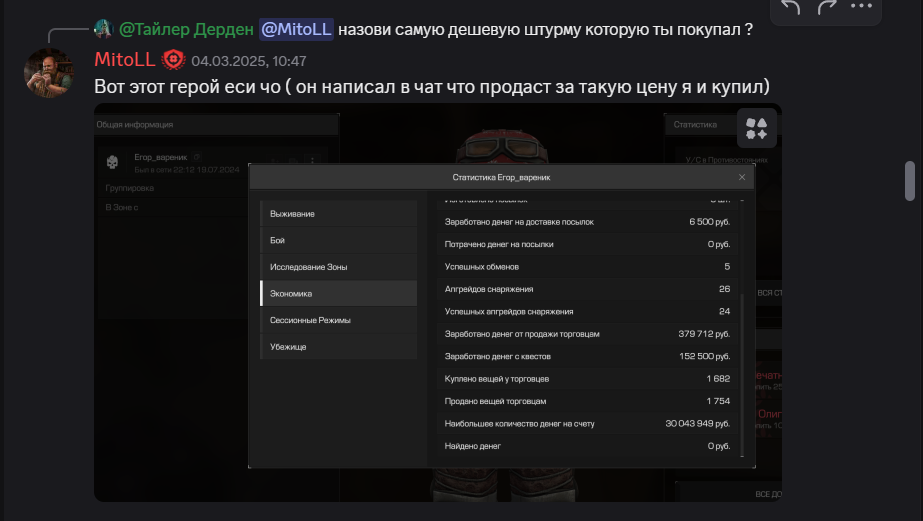The height and width of the screenshot is (521, 923).
Task: Click the Discord chat scrollbar thumb
Action: click(x=910, y=181)
